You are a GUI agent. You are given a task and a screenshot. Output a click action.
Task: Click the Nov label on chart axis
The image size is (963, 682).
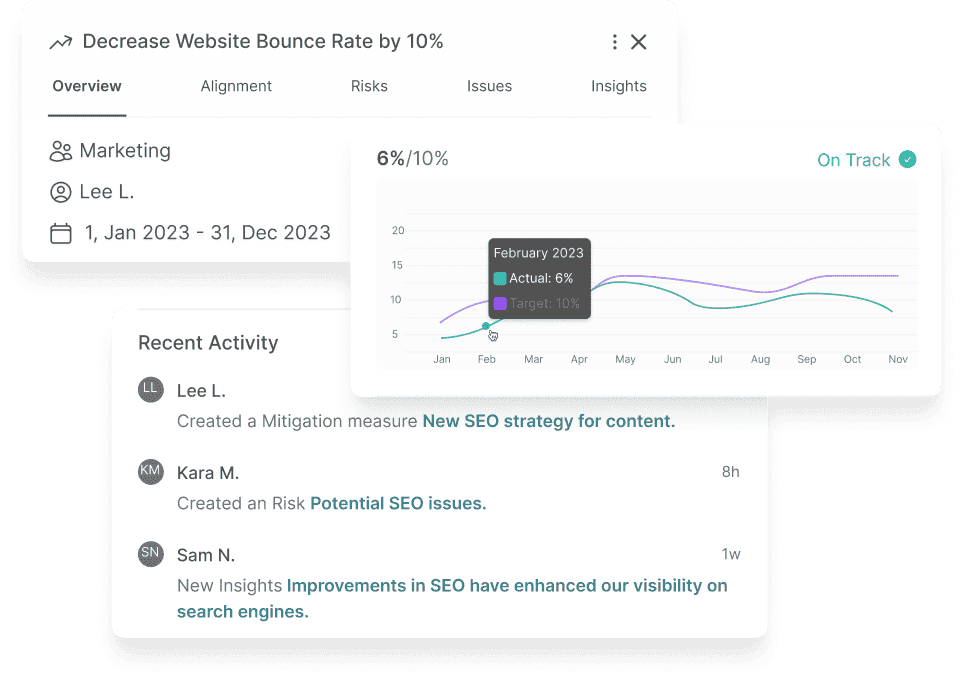coord(898,359)
